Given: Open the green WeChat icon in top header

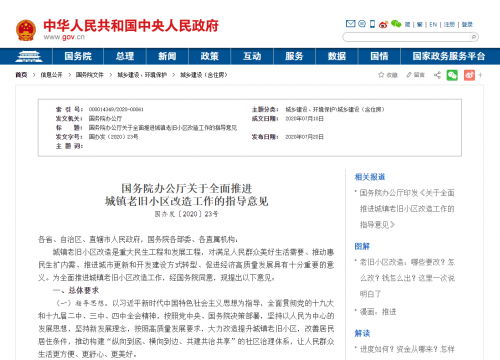Looking at the screenshot, I should coord(396,24).
